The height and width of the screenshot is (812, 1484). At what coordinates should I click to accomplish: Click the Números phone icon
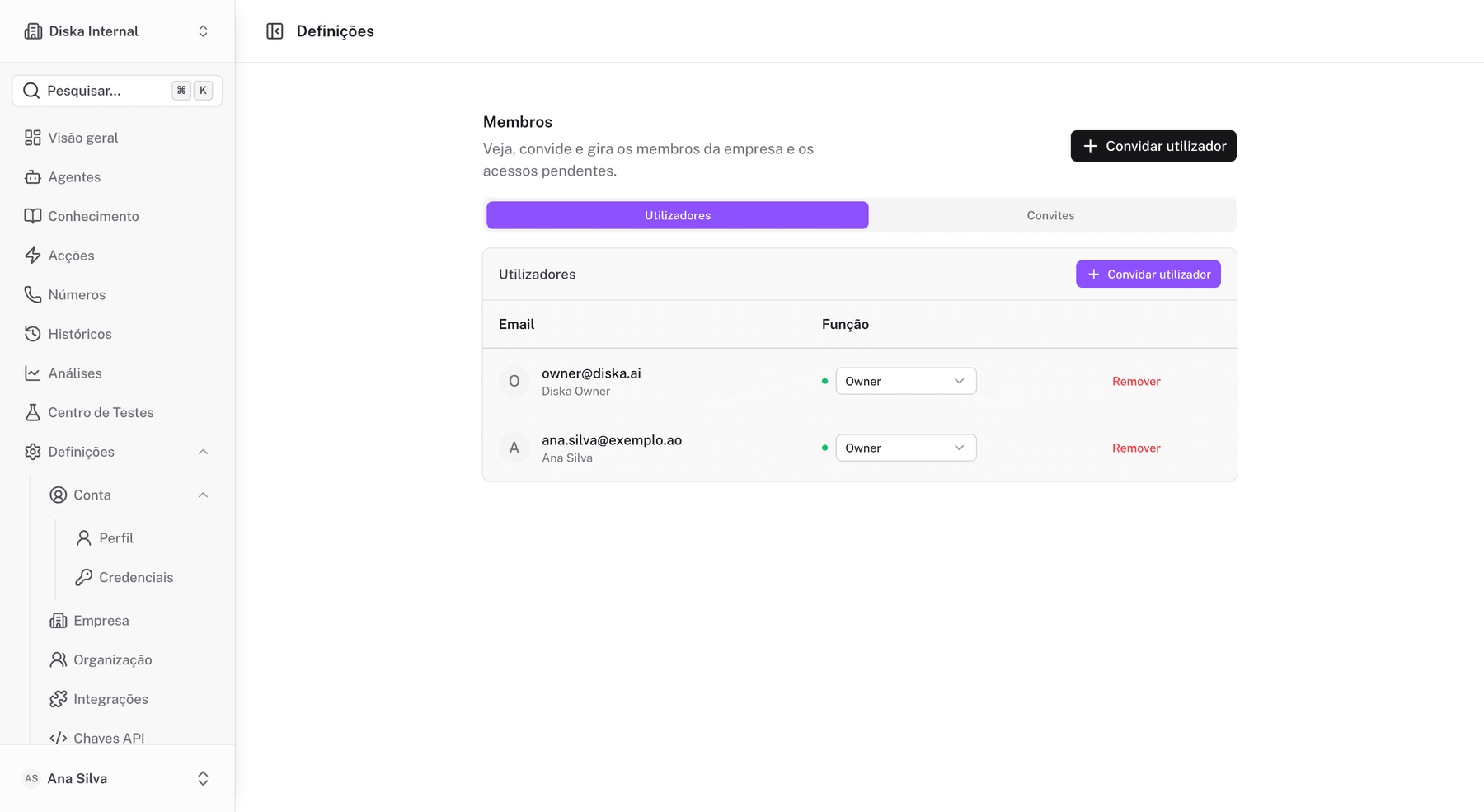(x=33, y=294)
